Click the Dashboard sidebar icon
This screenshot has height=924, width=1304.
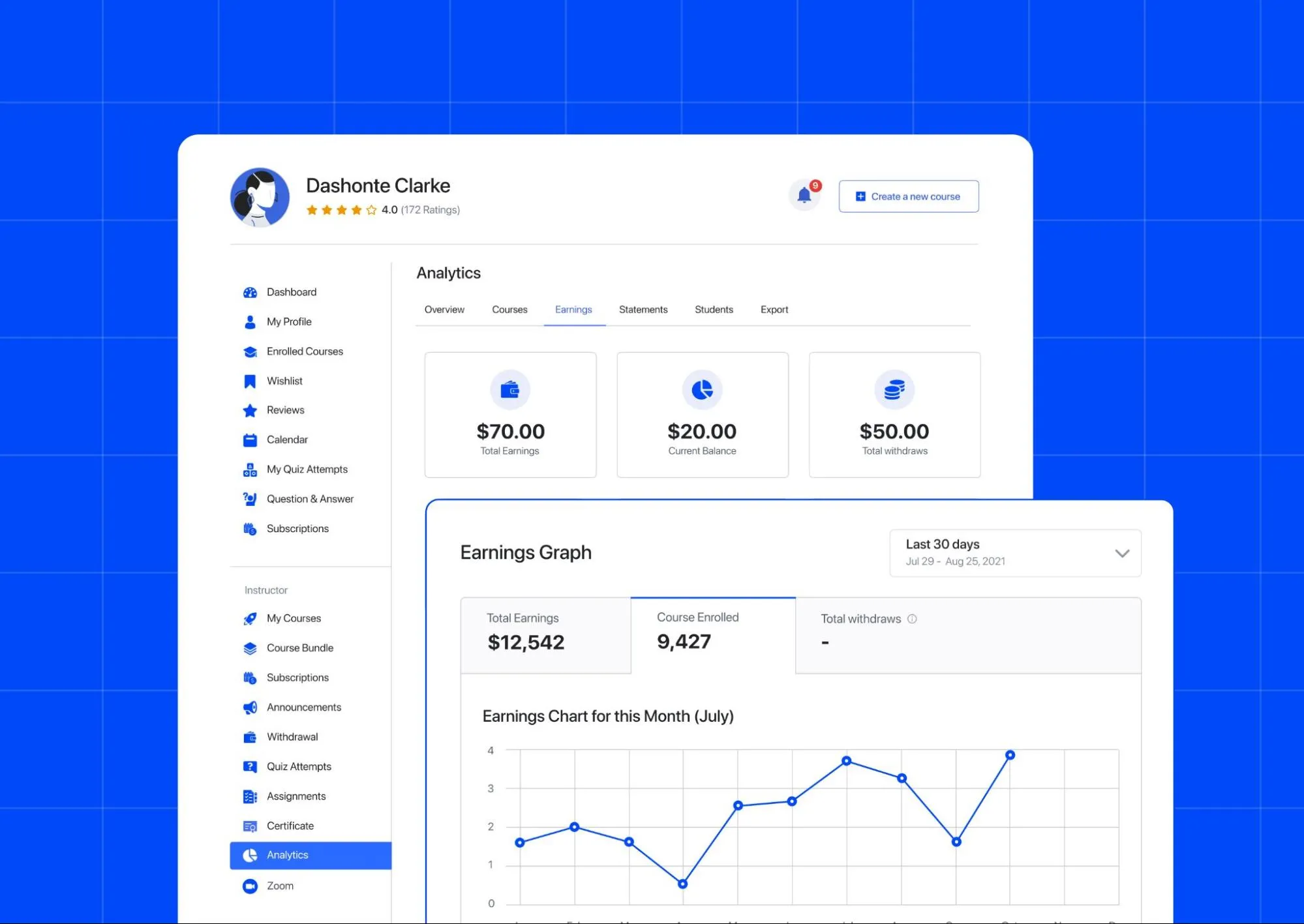click(248, 292)
